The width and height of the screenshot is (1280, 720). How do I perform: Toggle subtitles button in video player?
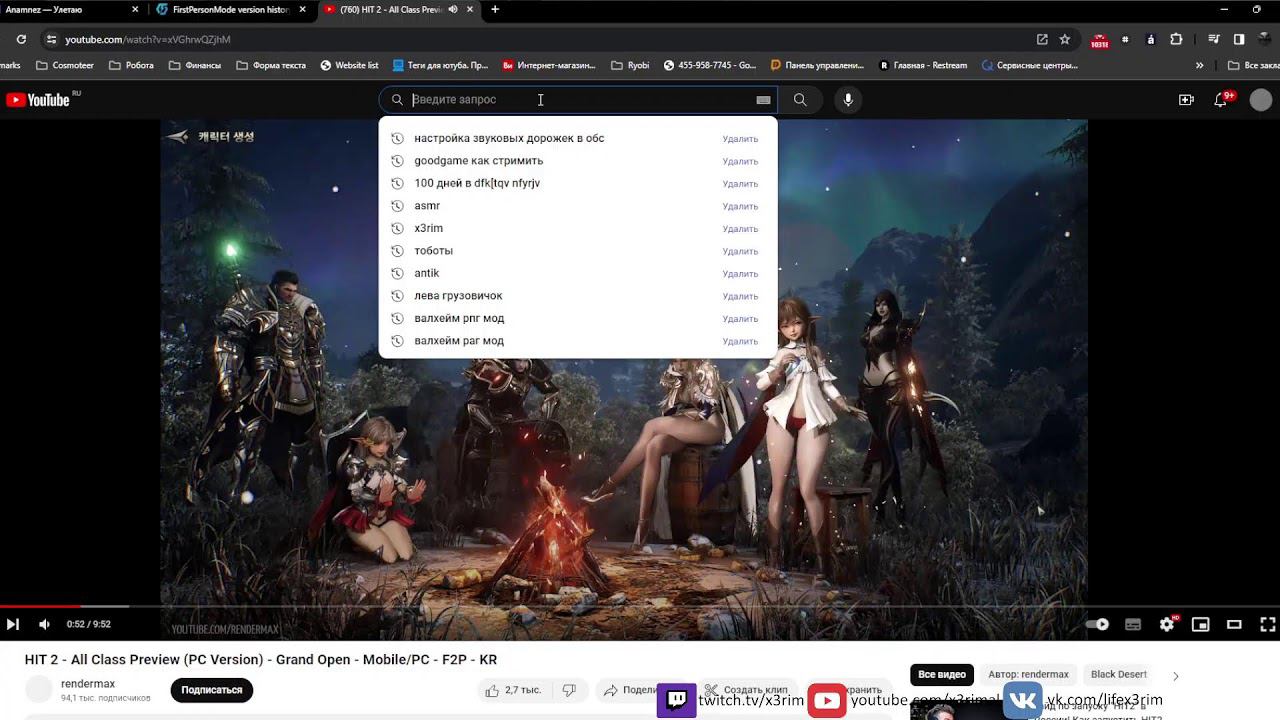click(1133, 624)
